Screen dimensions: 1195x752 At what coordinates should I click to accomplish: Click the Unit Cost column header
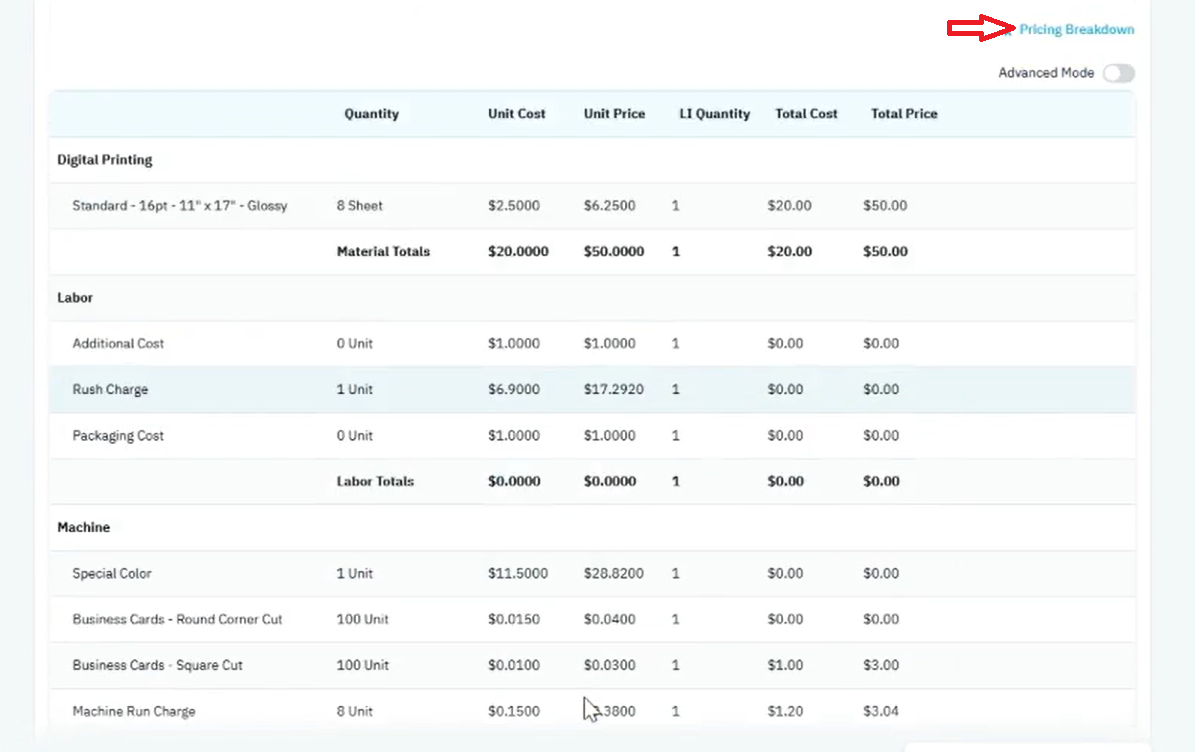pos(517,114)
